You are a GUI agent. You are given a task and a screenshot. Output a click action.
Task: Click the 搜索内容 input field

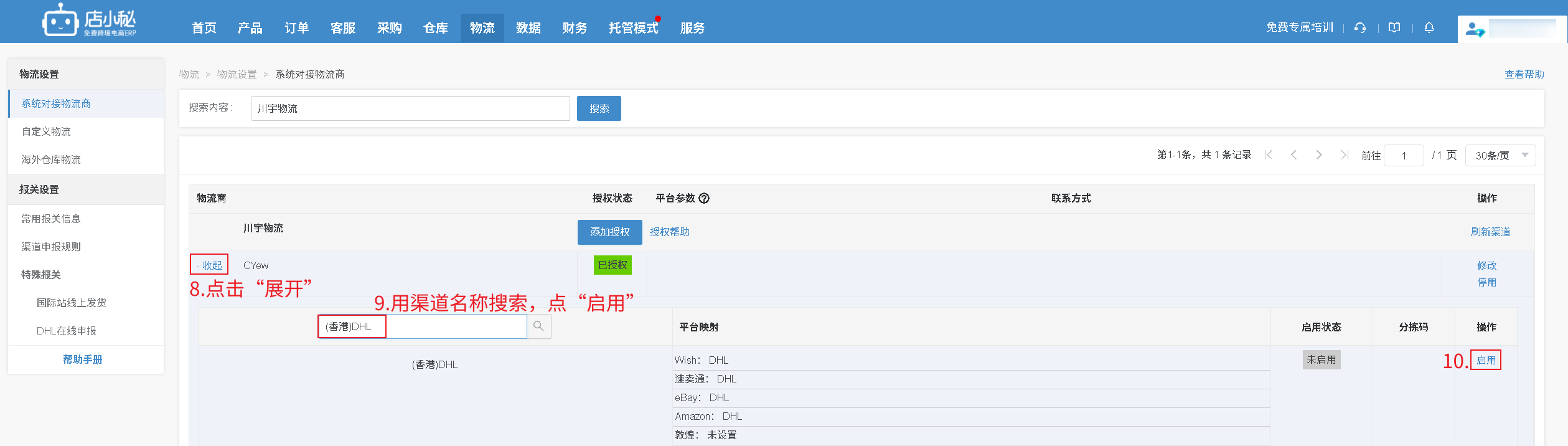(x=410, y=108)
